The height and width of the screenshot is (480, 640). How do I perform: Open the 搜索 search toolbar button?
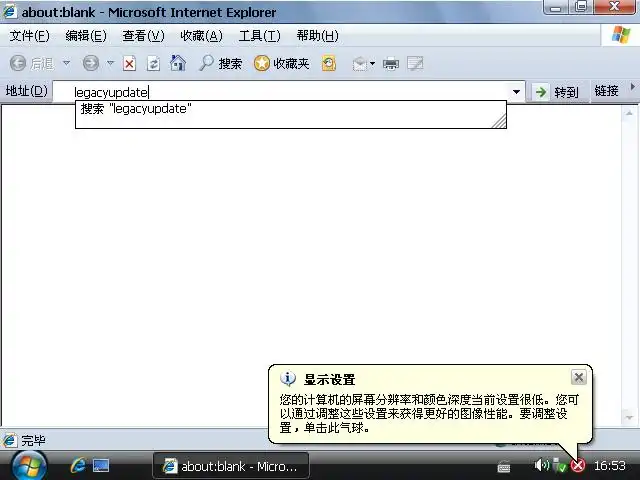[220, 63]
